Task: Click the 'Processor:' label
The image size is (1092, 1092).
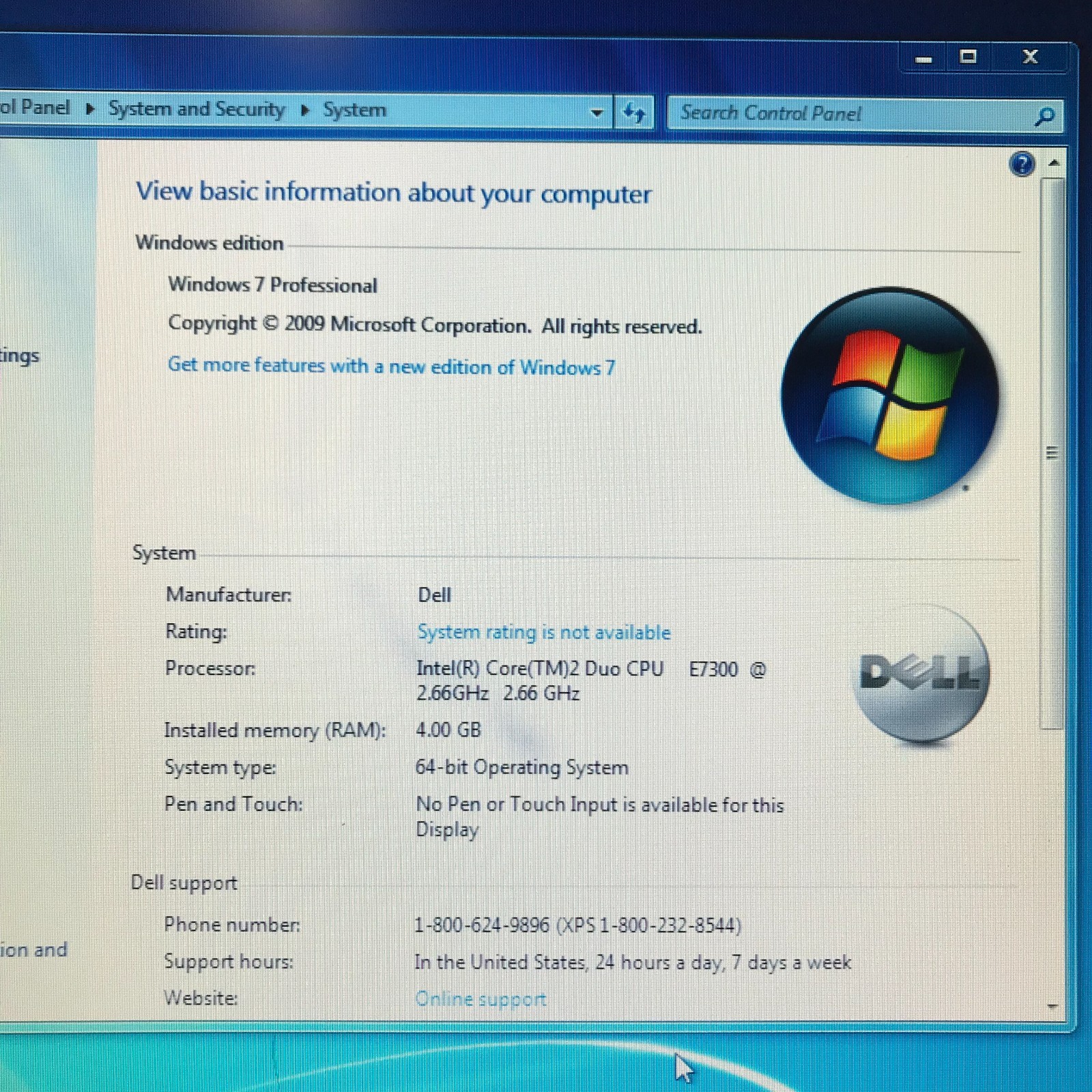Action: (x=210, y=668)
